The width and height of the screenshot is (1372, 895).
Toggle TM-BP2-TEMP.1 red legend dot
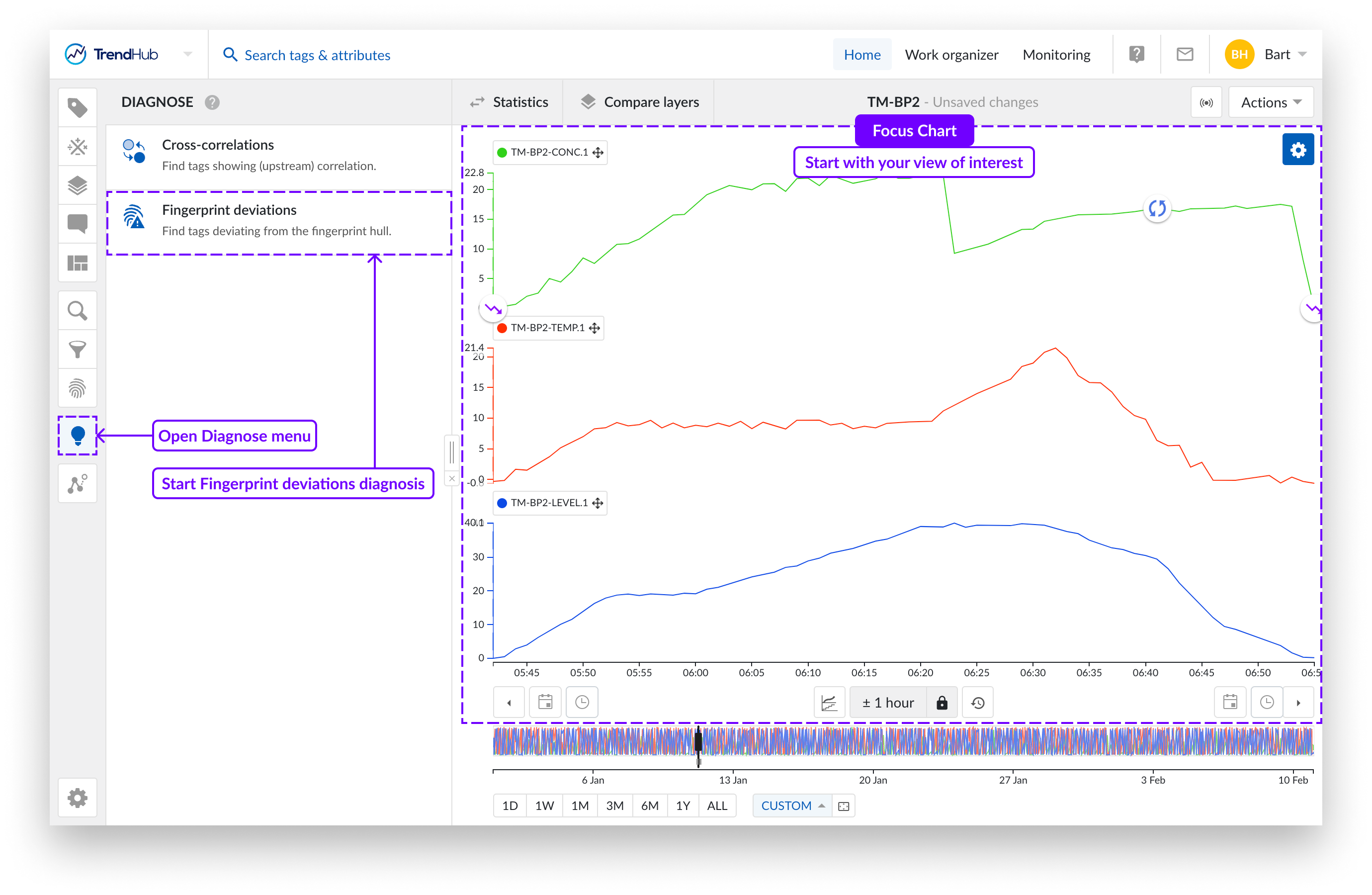502,328
